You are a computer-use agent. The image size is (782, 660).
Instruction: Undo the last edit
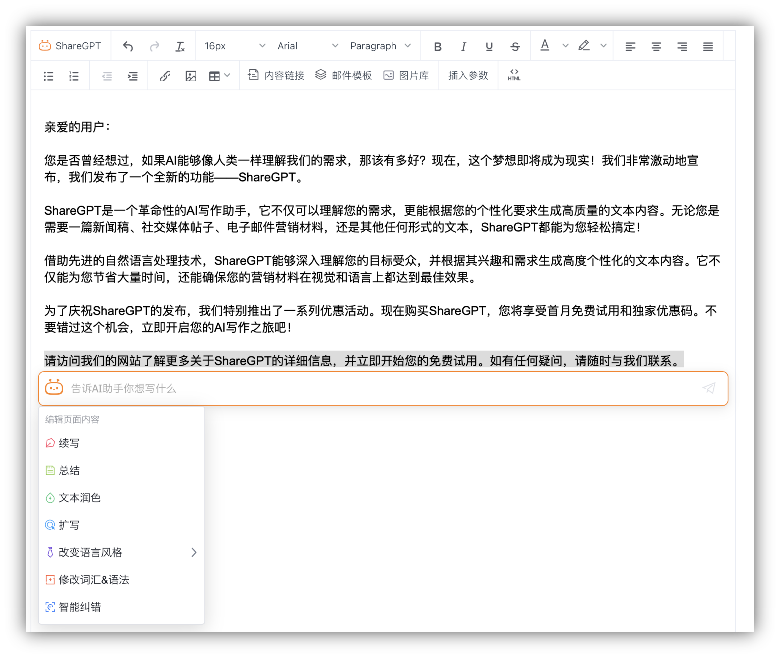(x=128, y=46)
